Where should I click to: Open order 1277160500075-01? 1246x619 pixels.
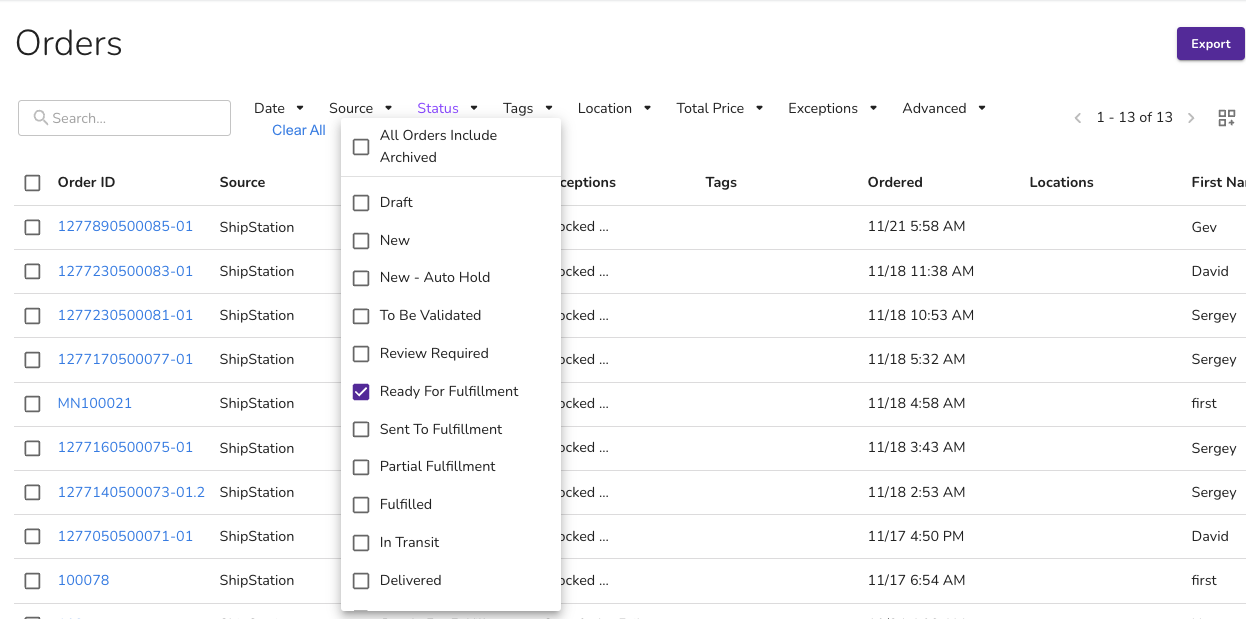click(125, 448)
